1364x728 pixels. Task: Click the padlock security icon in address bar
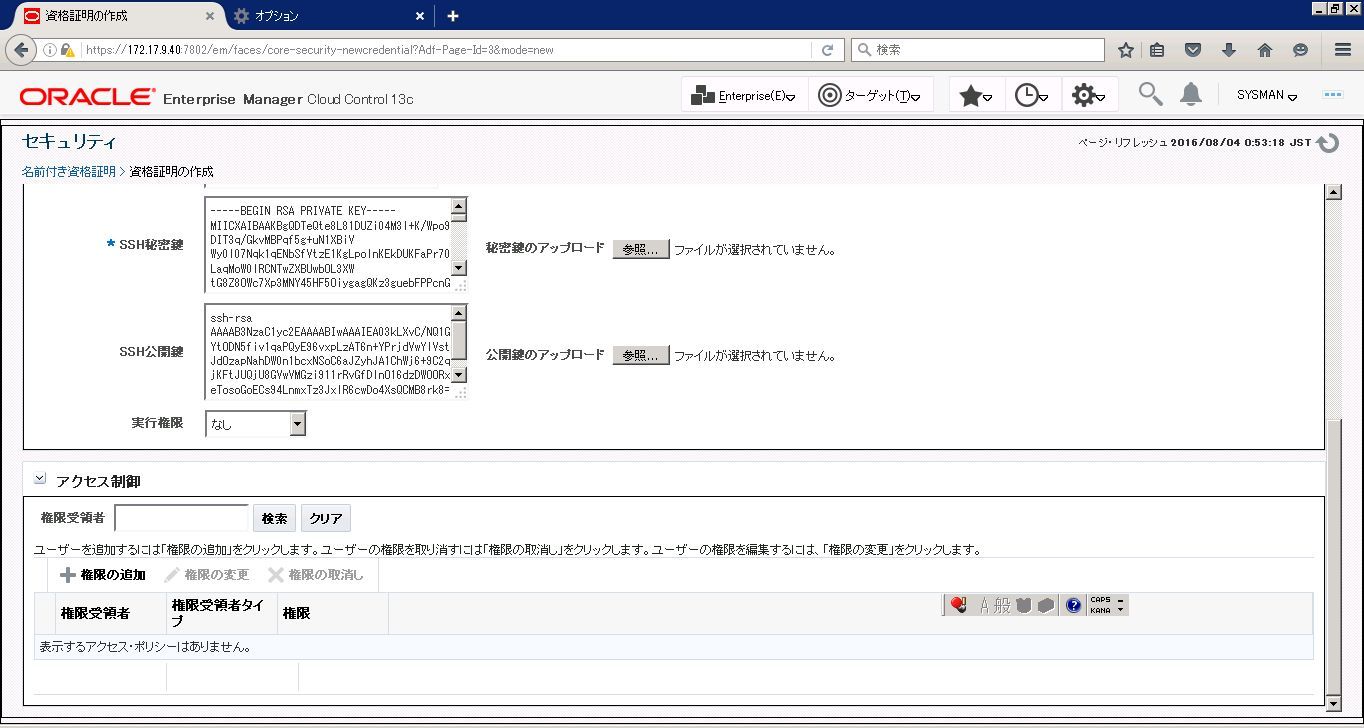(67, 49)
